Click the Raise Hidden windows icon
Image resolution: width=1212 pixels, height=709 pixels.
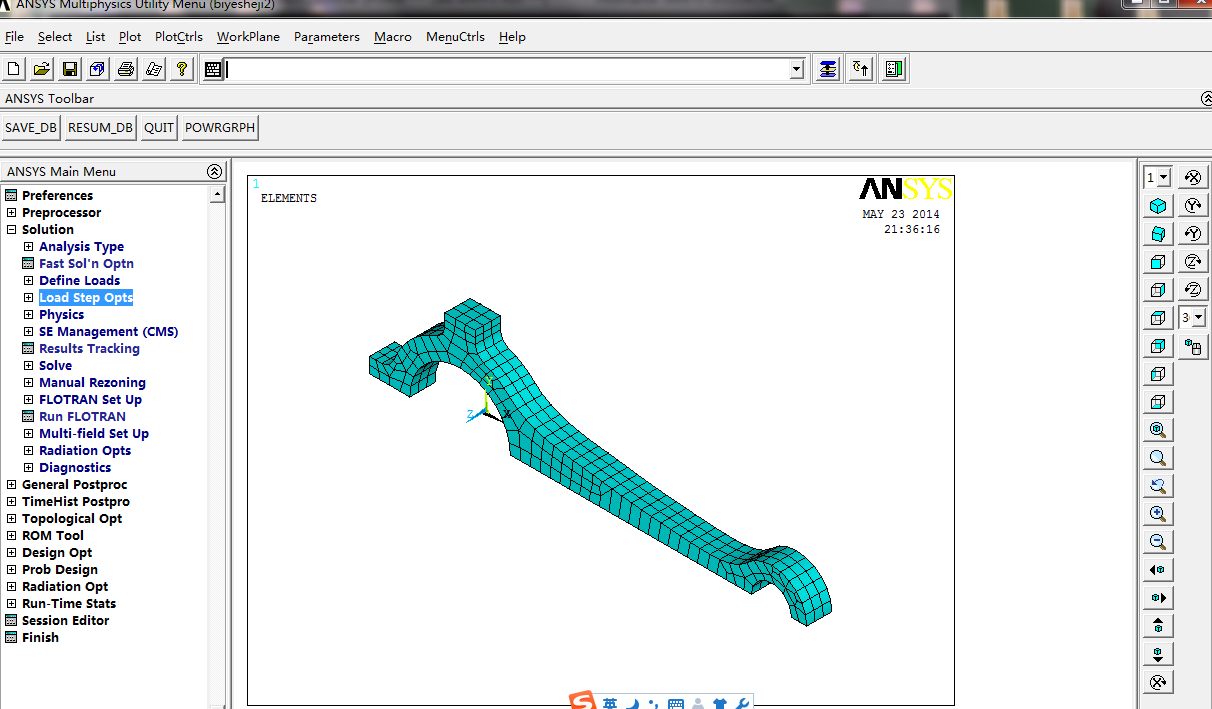pos(827,69)
